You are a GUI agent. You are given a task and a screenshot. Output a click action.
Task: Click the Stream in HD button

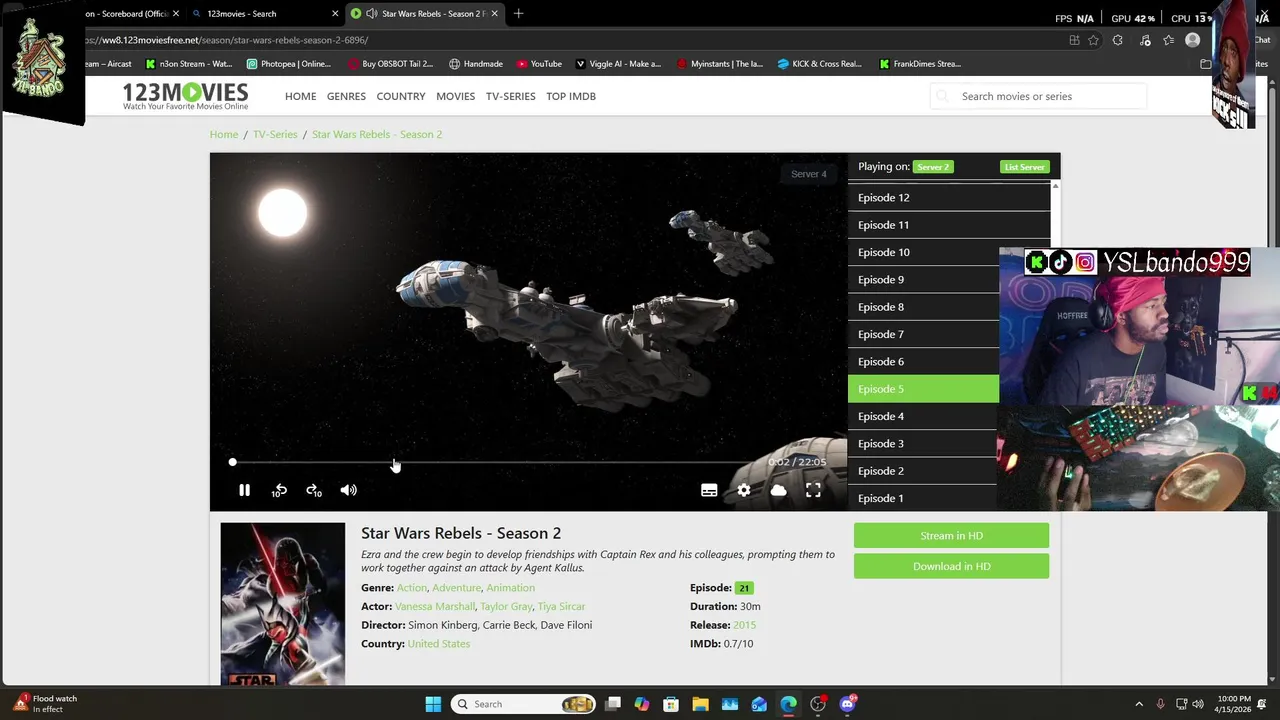[x=951, y=536]
